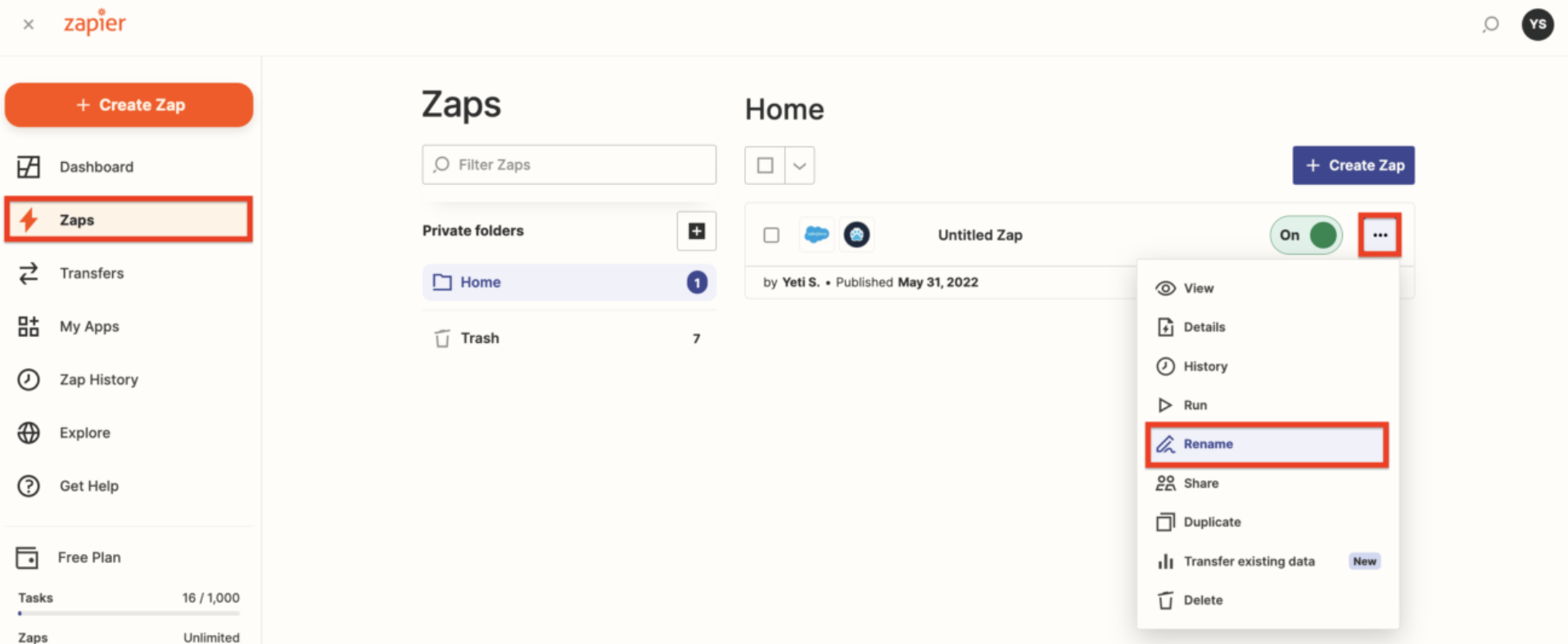The width and height of the screenshot is (1568, 644).
Task: Click the second app icon on Untitled Zap
Action: point(856,235)
